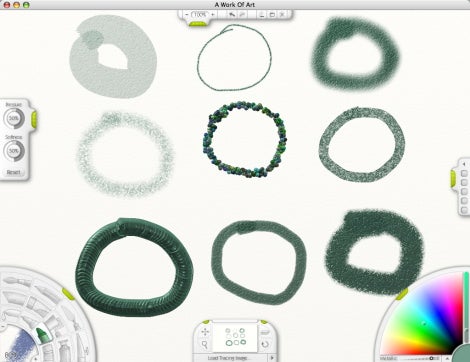Image resolution: width=470 pixels, height=362 pixels.
Task: Click the Reset button in settings panel
Action: 13,172
